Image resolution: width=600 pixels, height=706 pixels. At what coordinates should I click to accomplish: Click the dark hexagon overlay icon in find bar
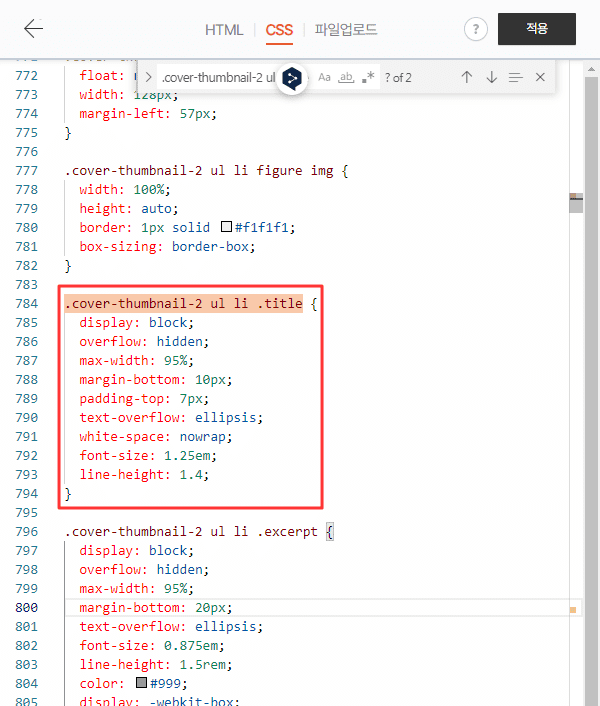click(292, 78)
